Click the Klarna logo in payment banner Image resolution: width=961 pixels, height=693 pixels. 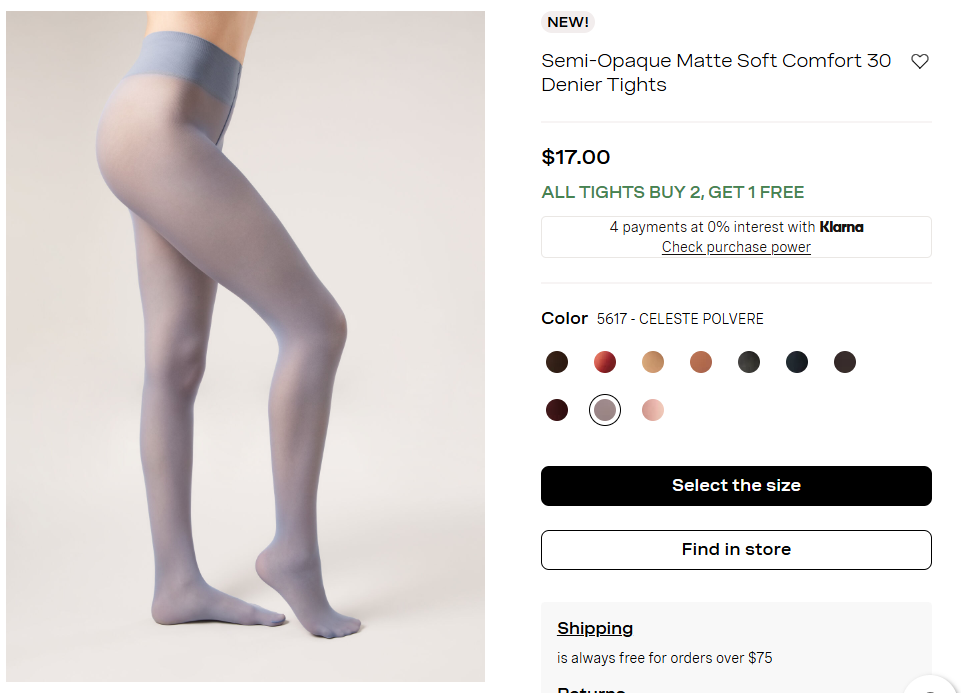point(841,227)
